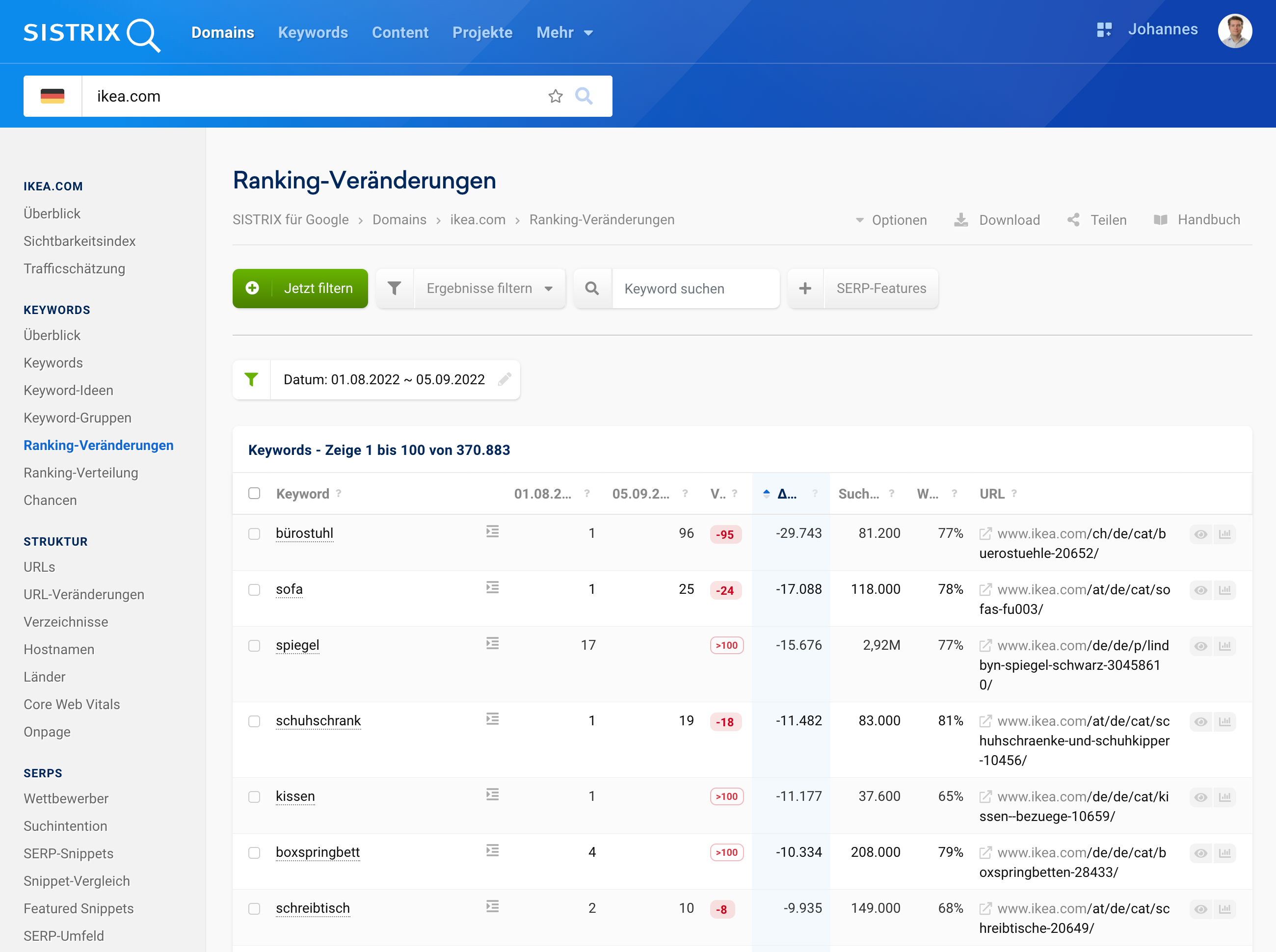This screenshot has height=952, width=1276.
Task: Click the pencil icon to edit date filter
Action: [x=505, y=379]
